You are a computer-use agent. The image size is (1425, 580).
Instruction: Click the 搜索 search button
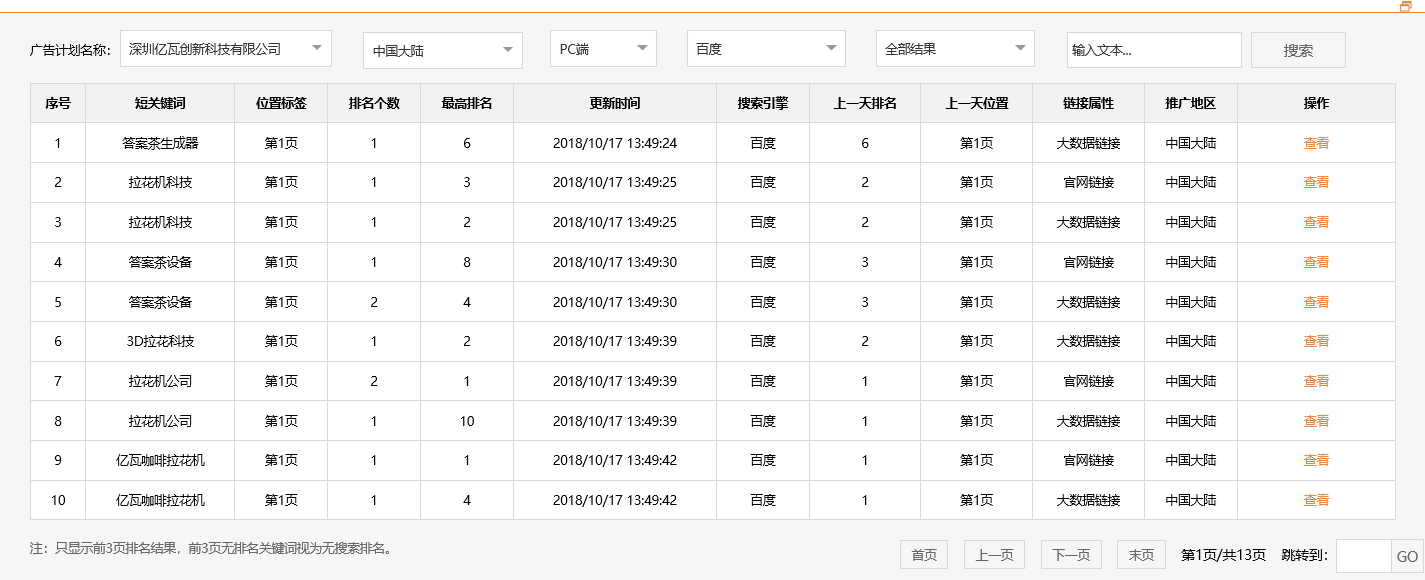[x=1297, y=49]
